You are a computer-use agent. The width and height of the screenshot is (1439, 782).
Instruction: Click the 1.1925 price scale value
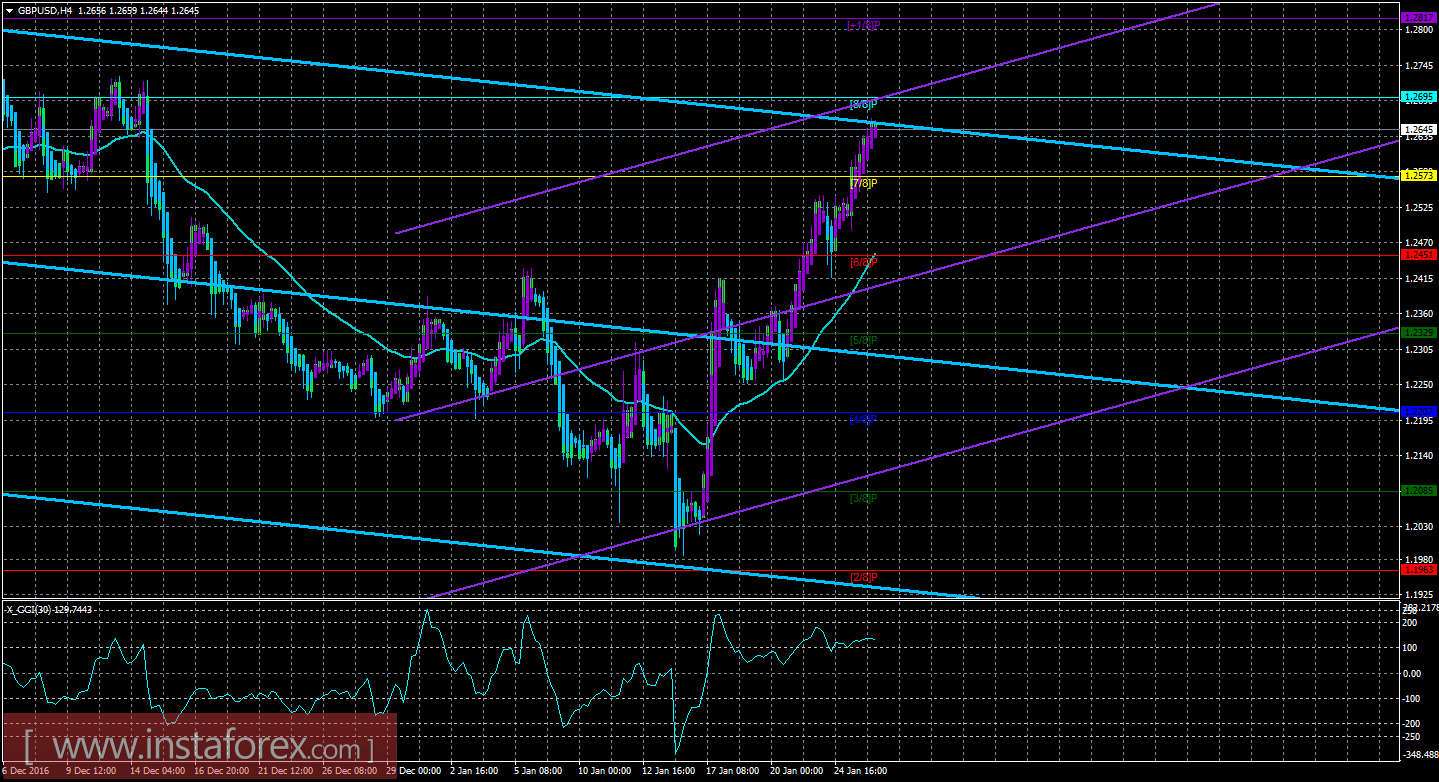pyautogui.click(x=1418, y=595)
